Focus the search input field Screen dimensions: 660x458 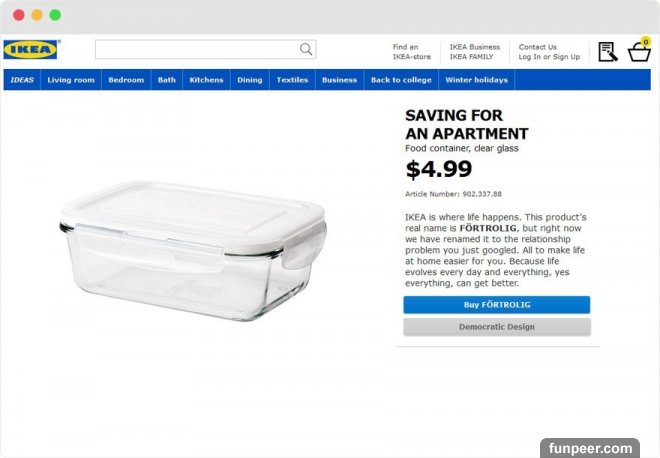pos(197,49)
